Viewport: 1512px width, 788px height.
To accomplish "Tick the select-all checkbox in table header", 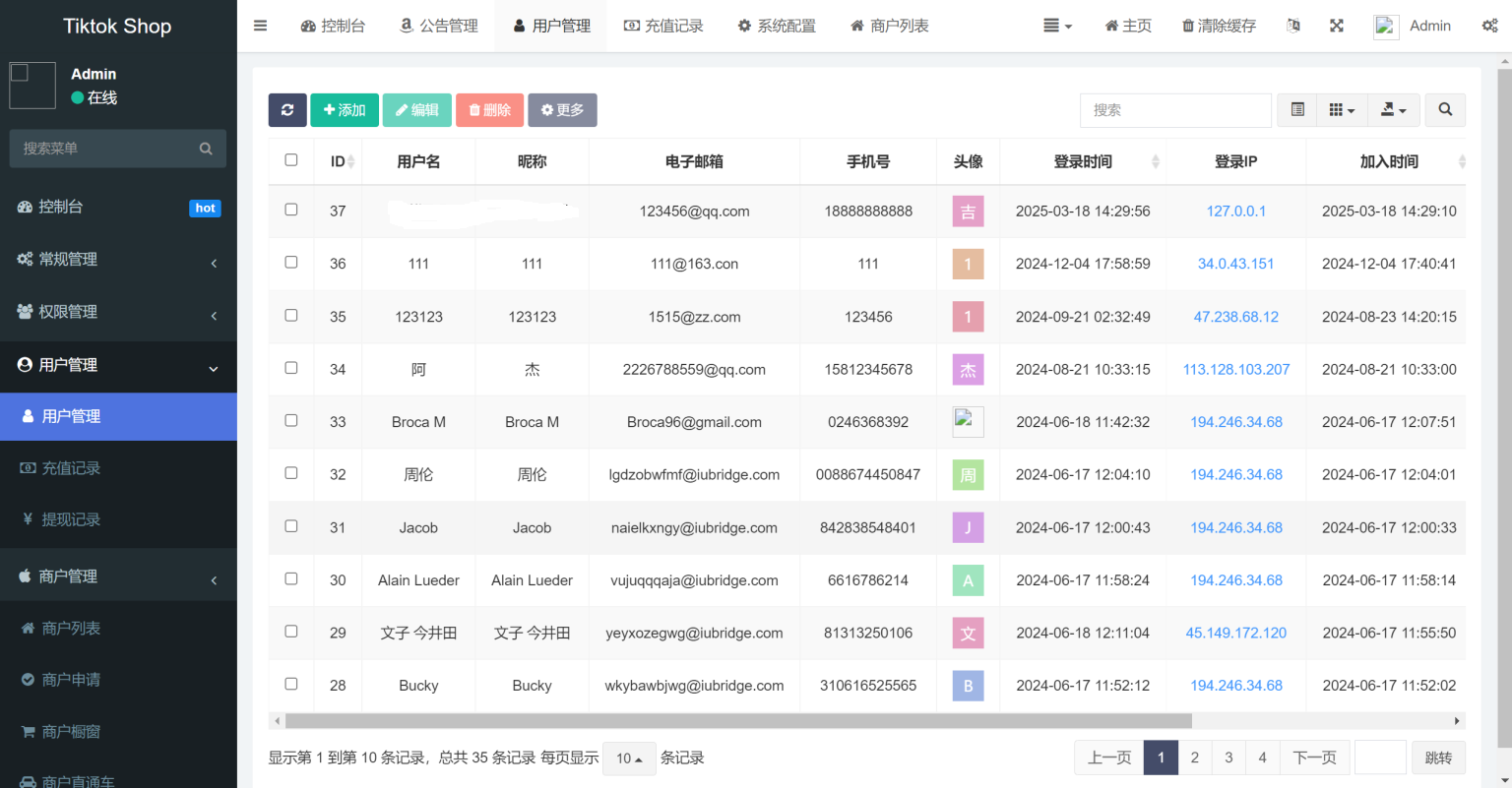I will tap(291, 160).
